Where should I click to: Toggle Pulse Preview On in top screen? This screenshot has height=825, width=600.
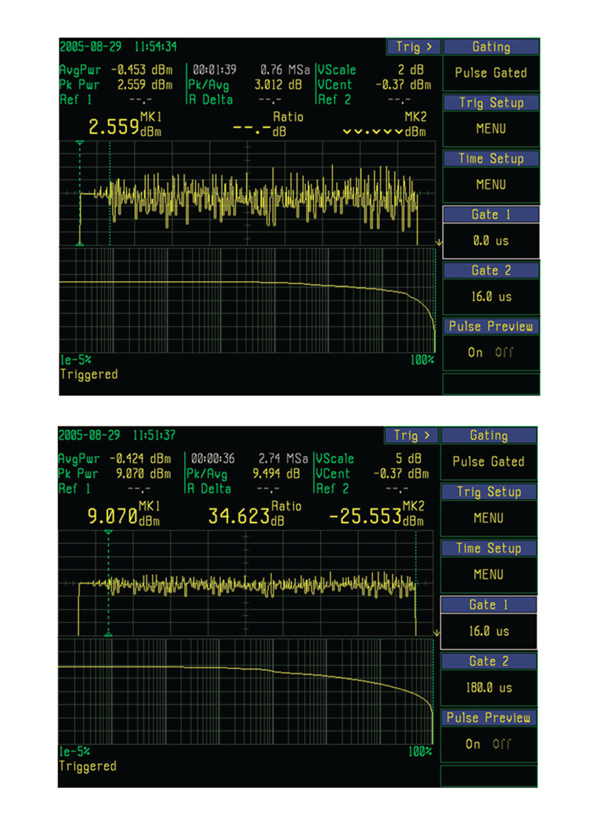pyautogui.click(x=475, y=352)
